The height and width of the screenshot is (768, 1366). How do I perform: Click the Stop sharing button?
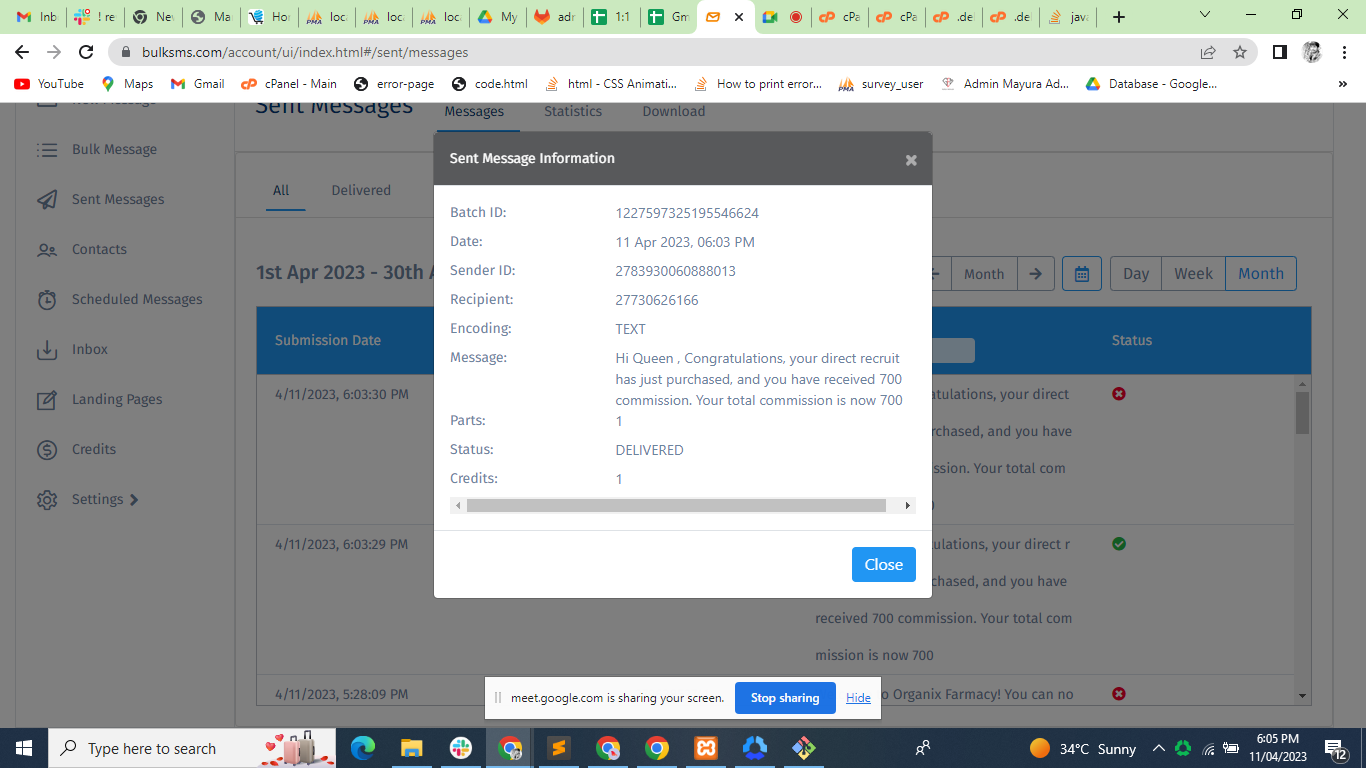pyautogui.click(x=785, y=698)
